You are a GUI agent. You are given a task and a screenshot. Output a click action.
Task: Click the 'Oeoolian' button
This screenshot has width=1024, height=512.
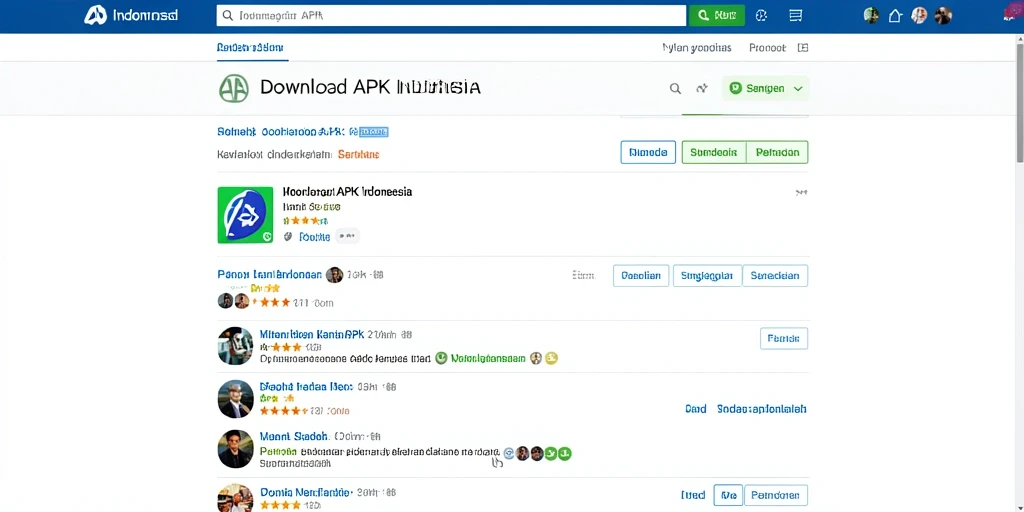coord(641,276)
